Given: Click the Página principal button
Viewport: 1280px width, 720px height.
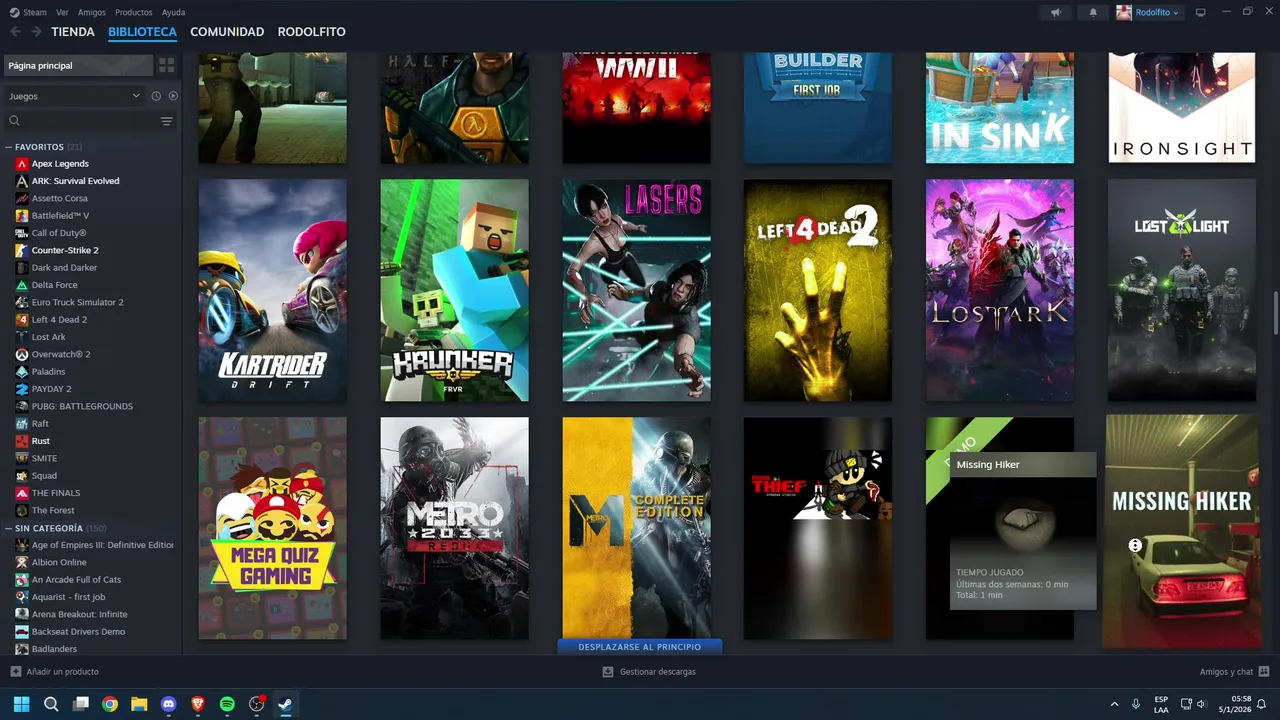Looking at the screenshot, I should [x=78, y=65].
